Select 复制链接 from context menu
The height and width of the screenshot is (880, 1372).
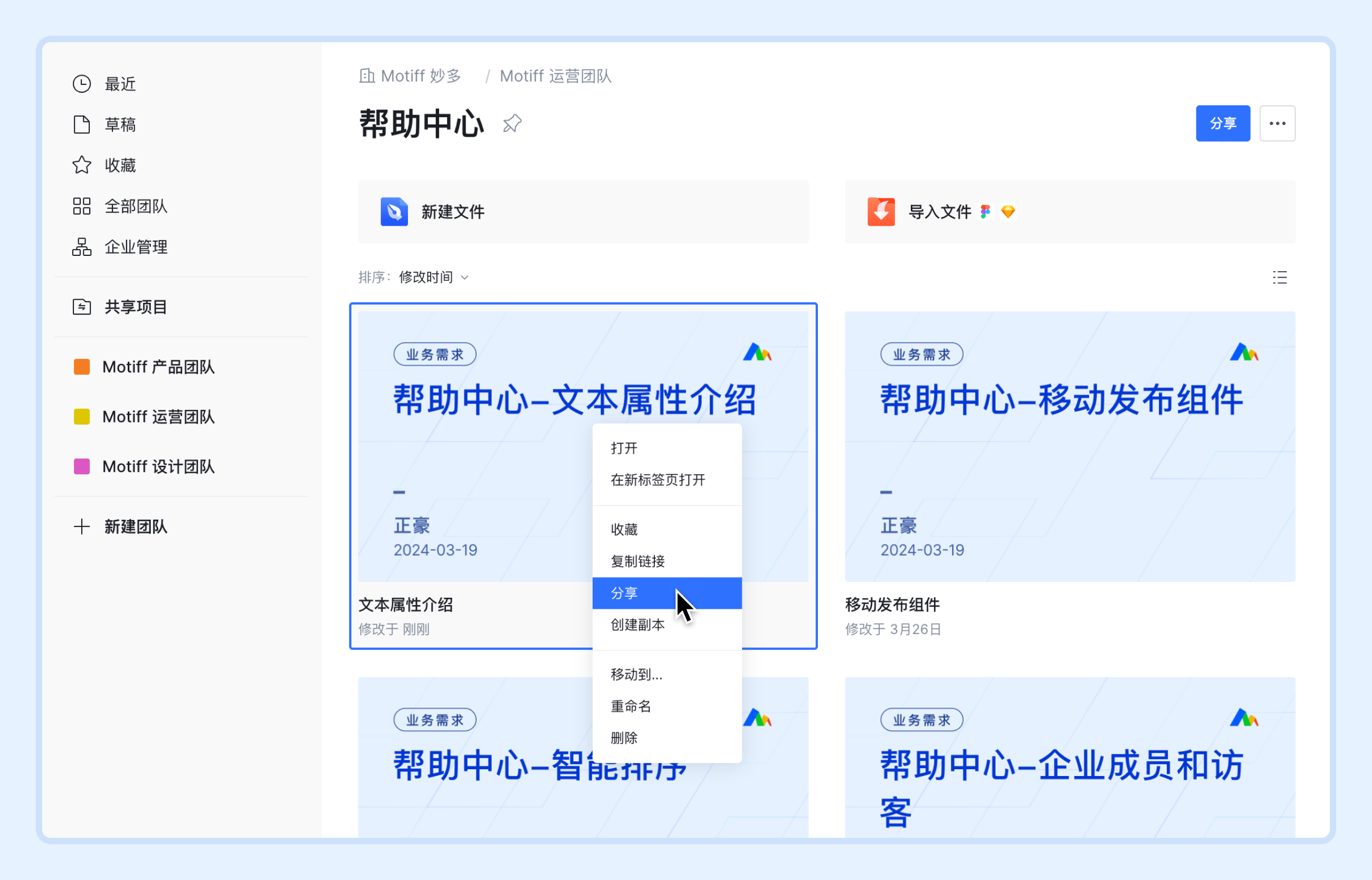667,561
